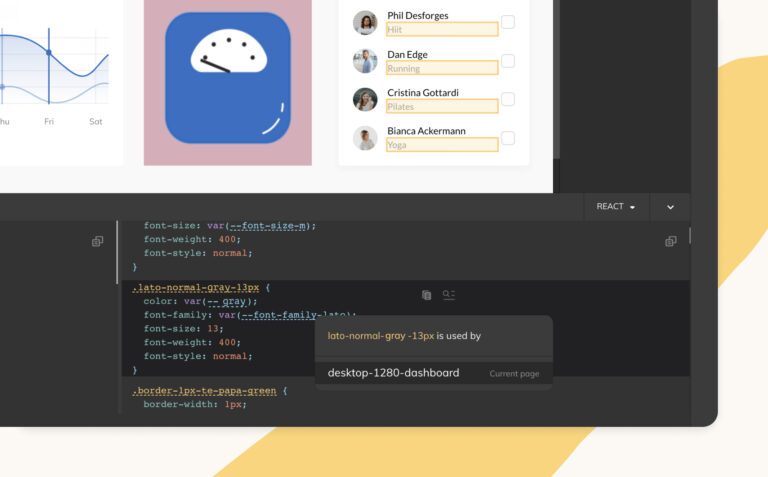768x477 pixels.
Task: Open desktop-1280-dashboard from the usage popup
Action: [x=394, y=373]
